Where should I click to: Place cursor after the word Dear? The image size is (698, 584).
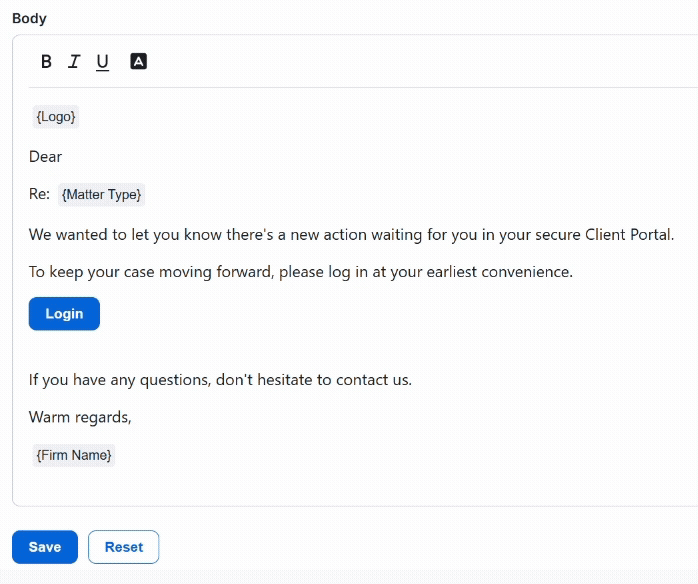(63, 157)
